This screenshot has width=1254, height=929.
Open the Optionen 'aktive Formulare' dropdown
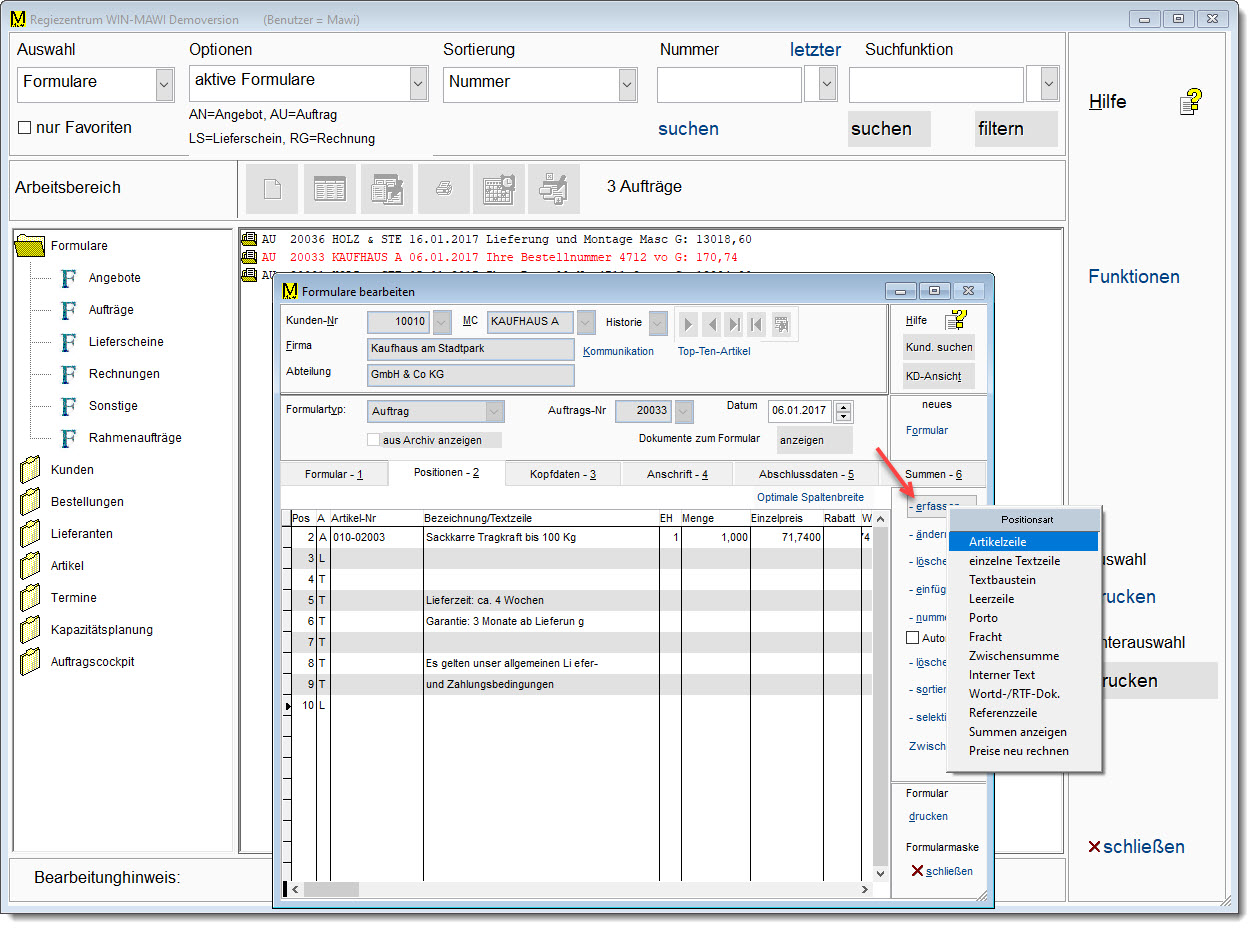tap(418, 85)
